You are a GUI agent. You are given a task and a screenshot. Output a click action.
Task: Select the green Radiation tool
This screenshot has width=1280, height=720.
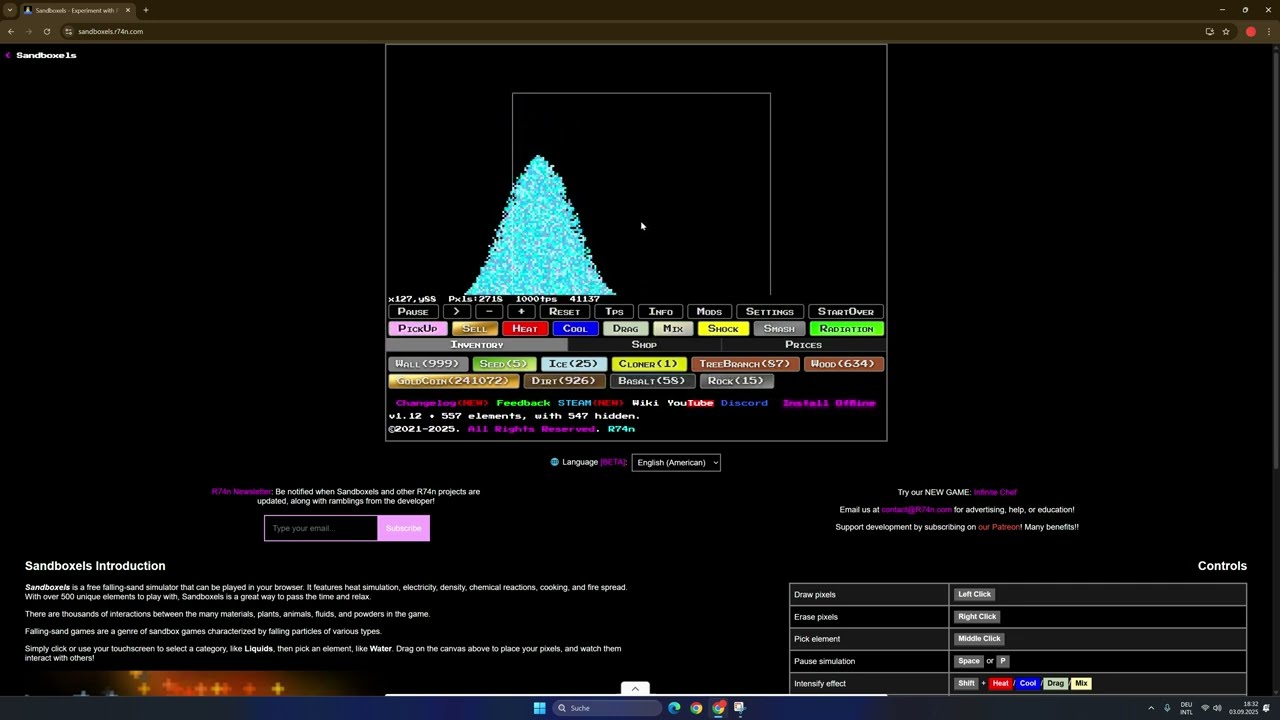point(847,329)
